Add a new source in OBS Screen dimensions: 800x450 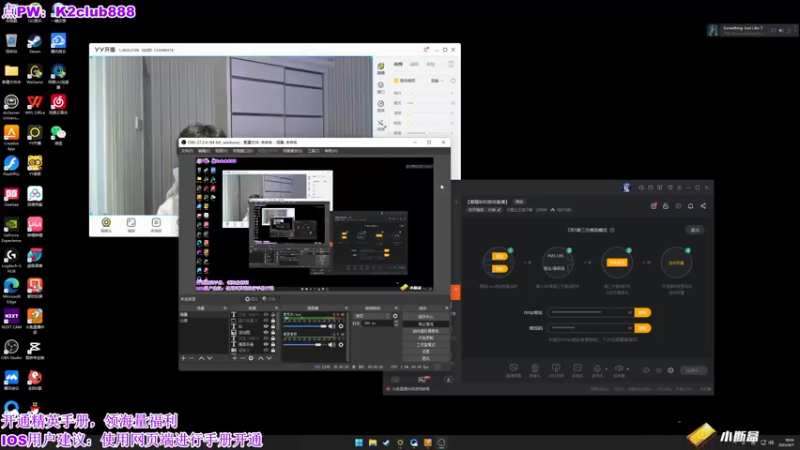click(235, 358)
